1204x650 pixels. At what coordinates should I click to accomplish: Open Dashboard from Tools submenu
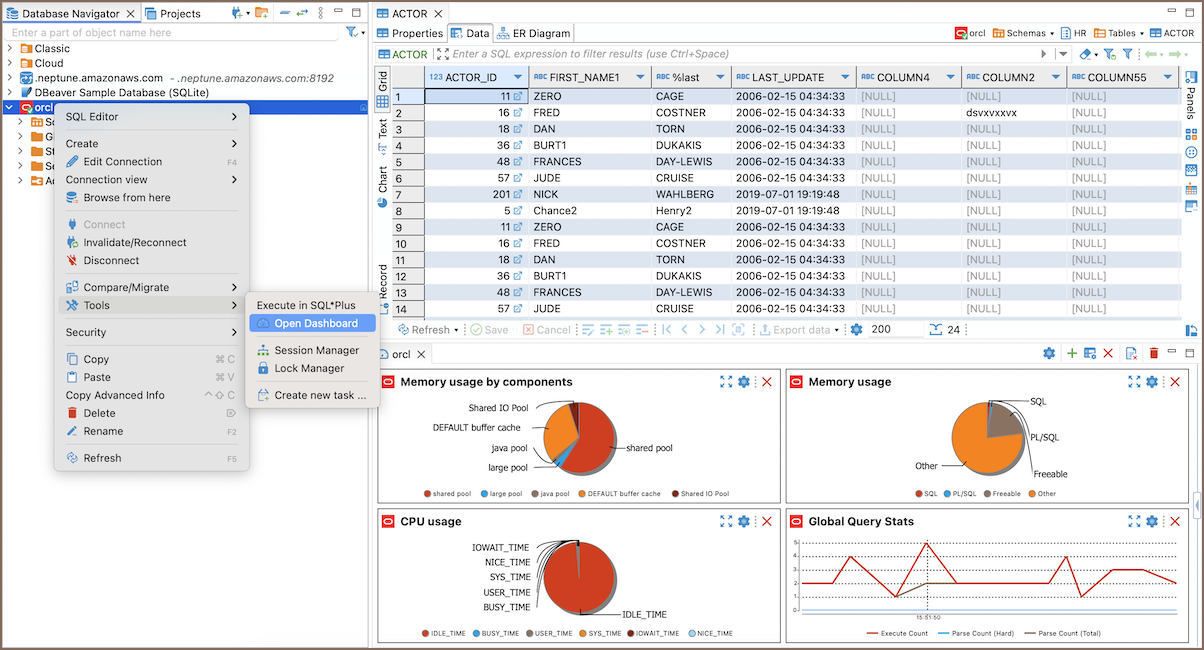pos(312,323)
